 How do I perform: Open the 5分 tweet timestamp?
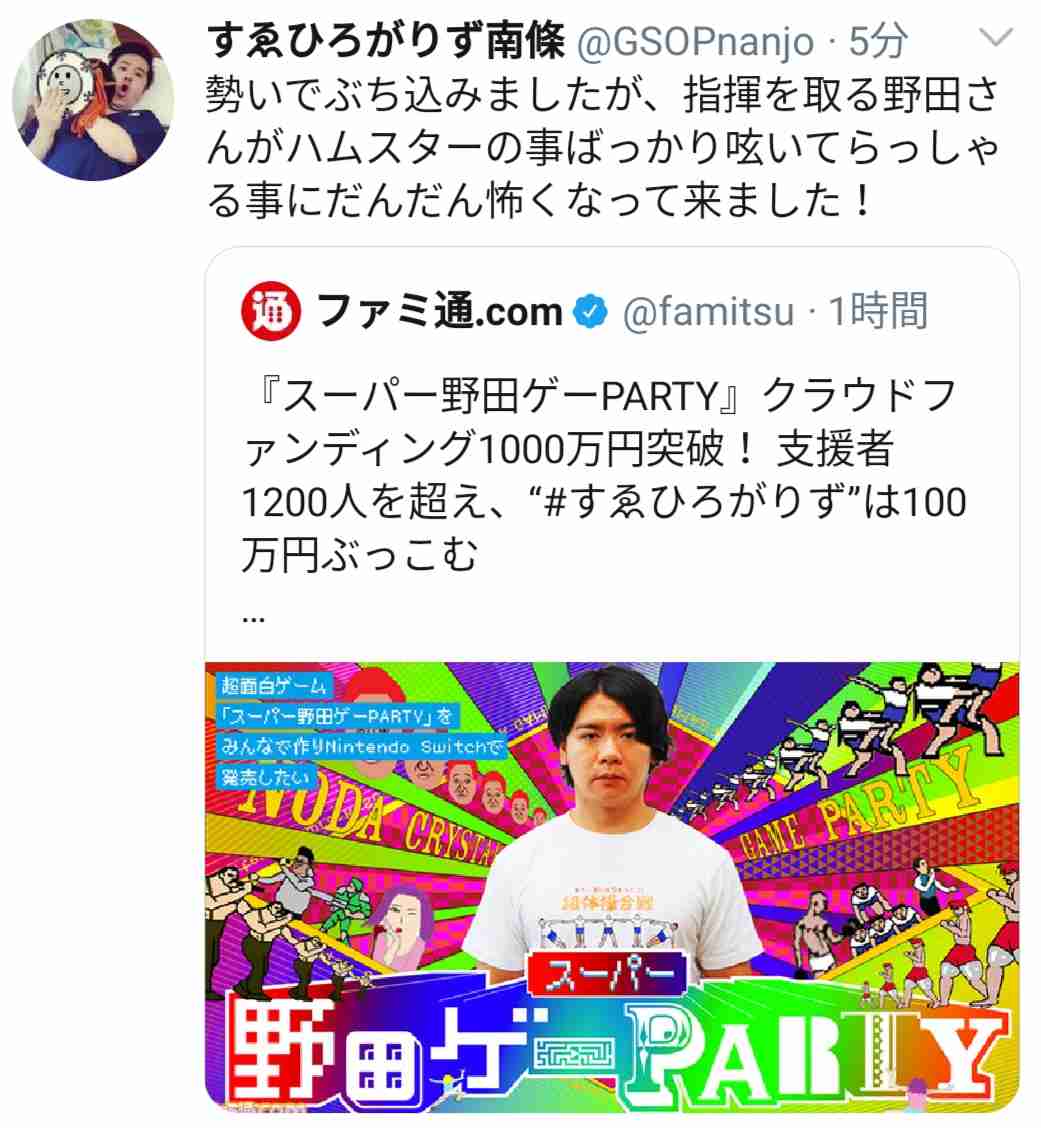pos(878,42)
